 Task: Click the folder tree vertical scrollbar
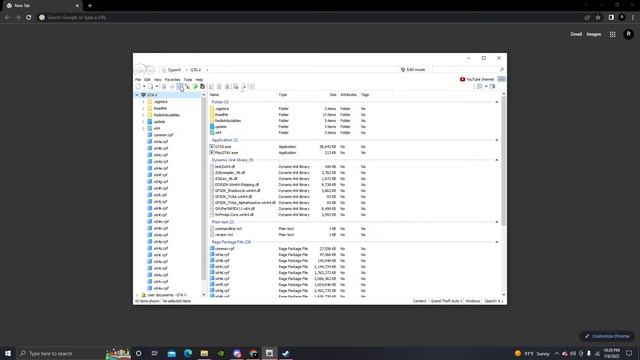(x=204, y=188)
